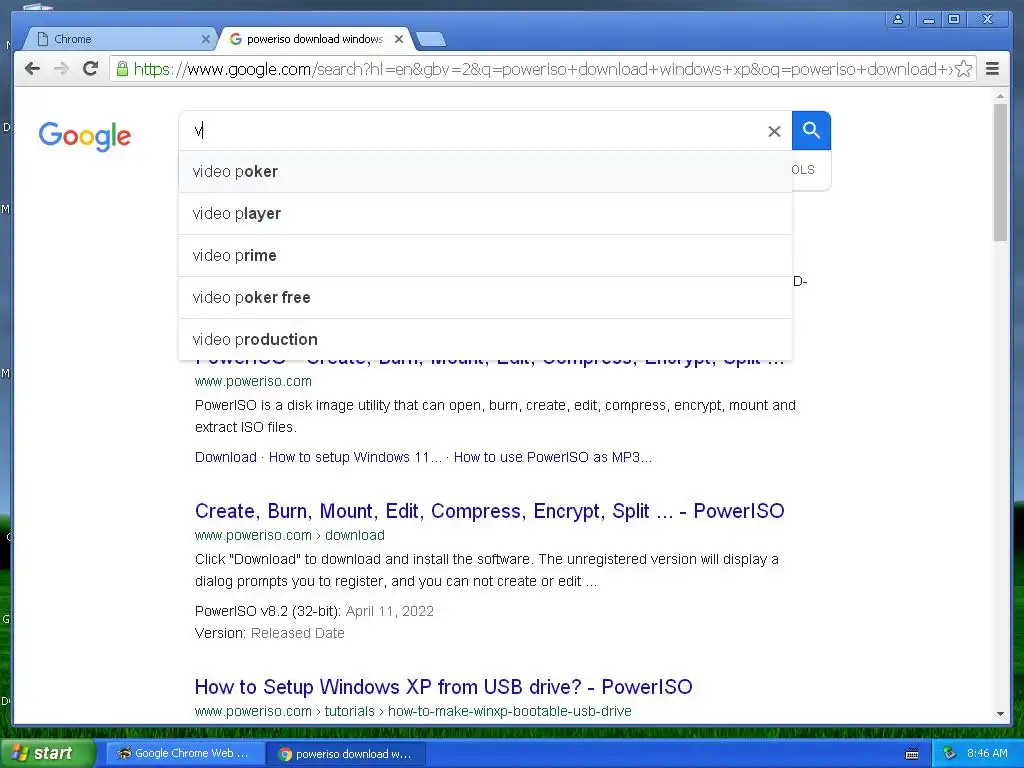Screen dimensions: 1024x768
Task: Open the Download sitelink
Action: 225,457
